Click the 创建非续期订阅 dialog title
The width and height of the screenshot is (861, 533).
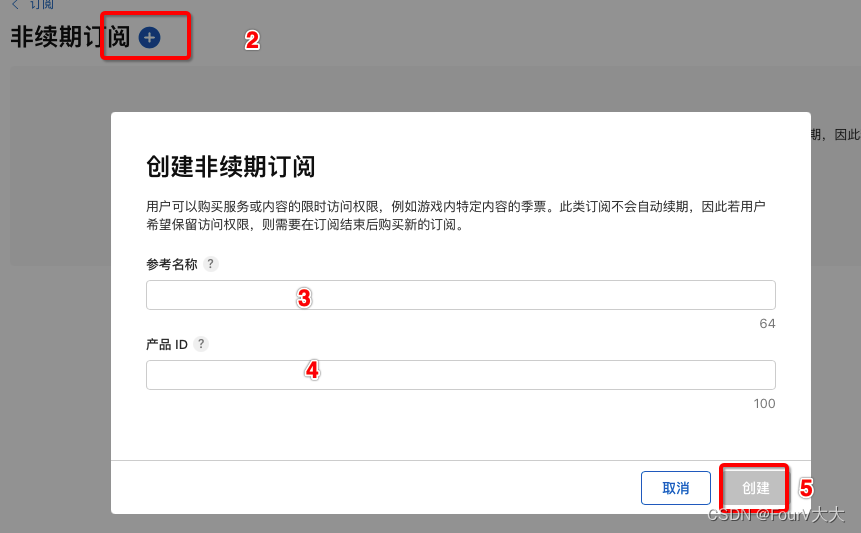[231, 166]
